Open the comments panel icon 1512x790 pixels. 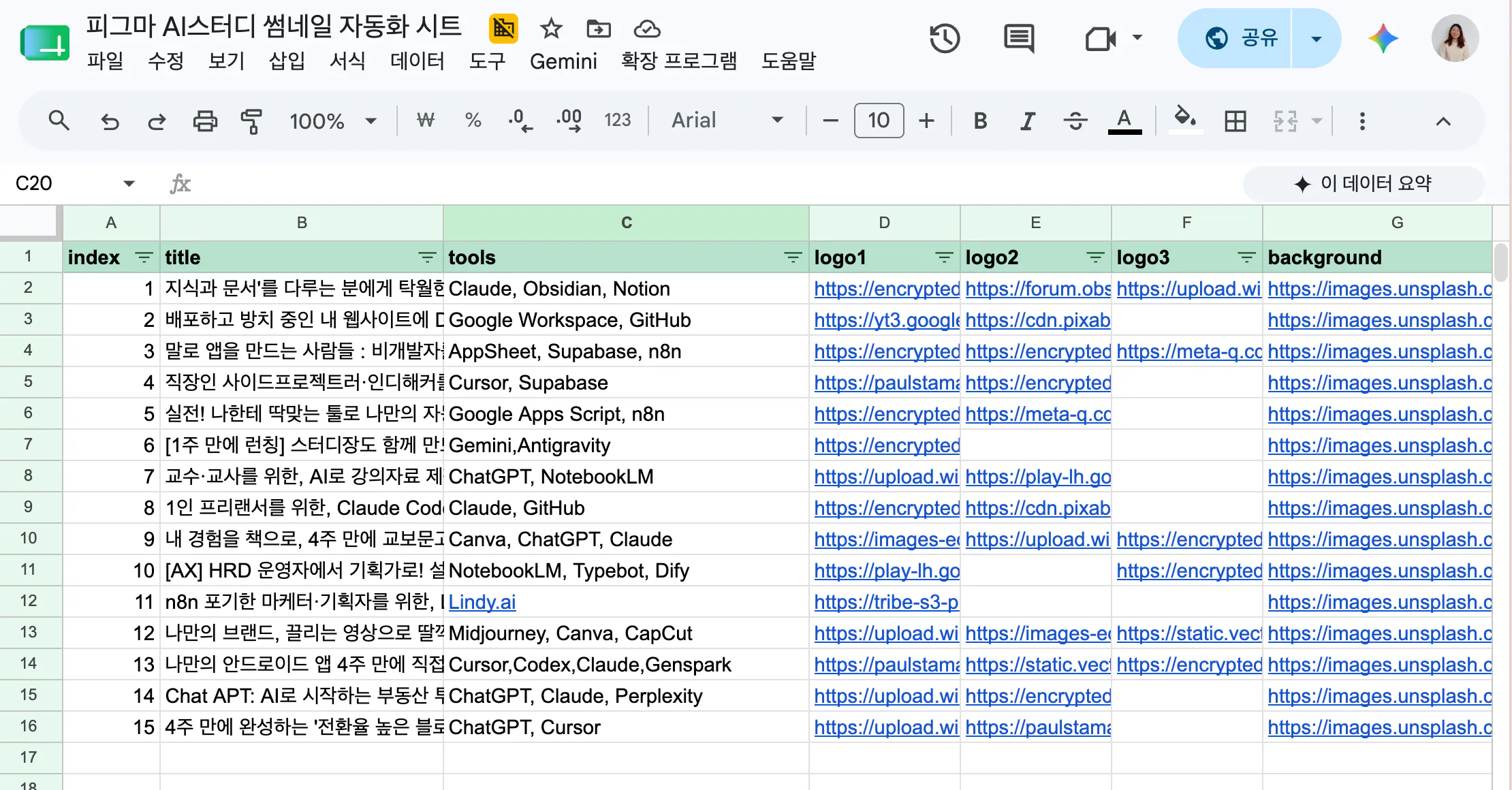1019,38
